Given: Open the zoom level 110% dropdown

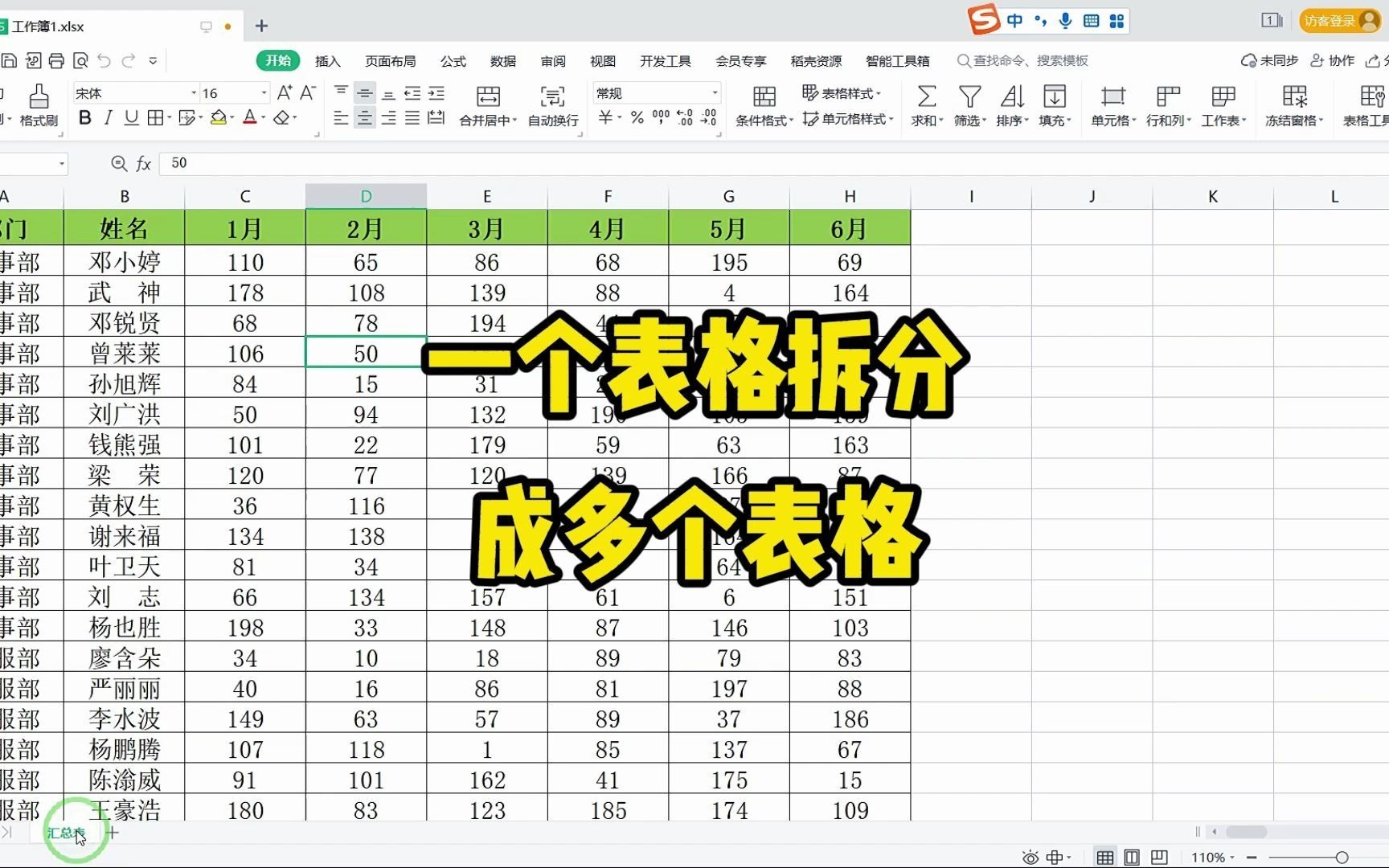Looking at the screenshot, I should point(1212,858).
